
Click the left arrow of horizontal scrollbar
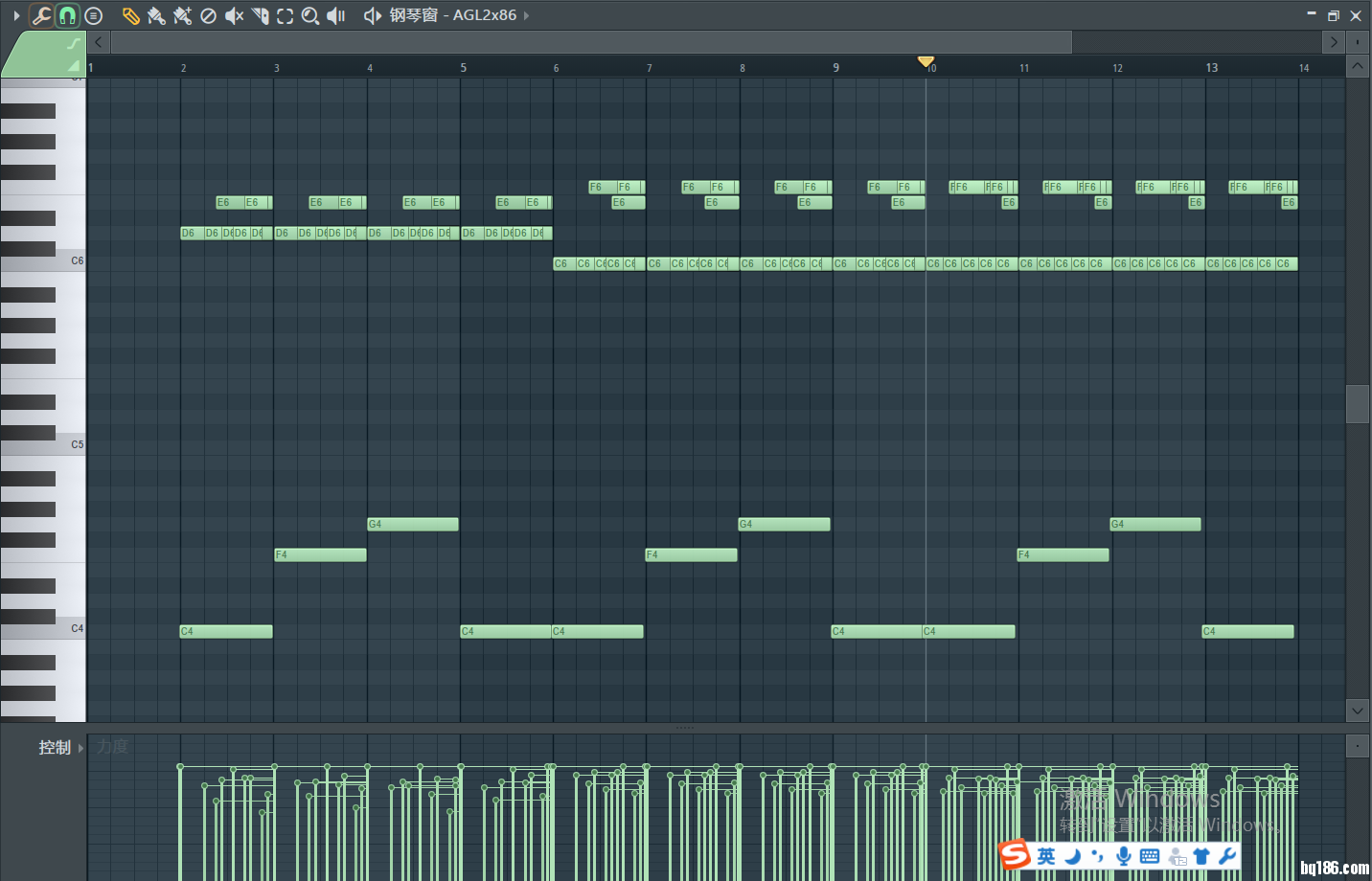pyautogui.click(x=99, y=42)
